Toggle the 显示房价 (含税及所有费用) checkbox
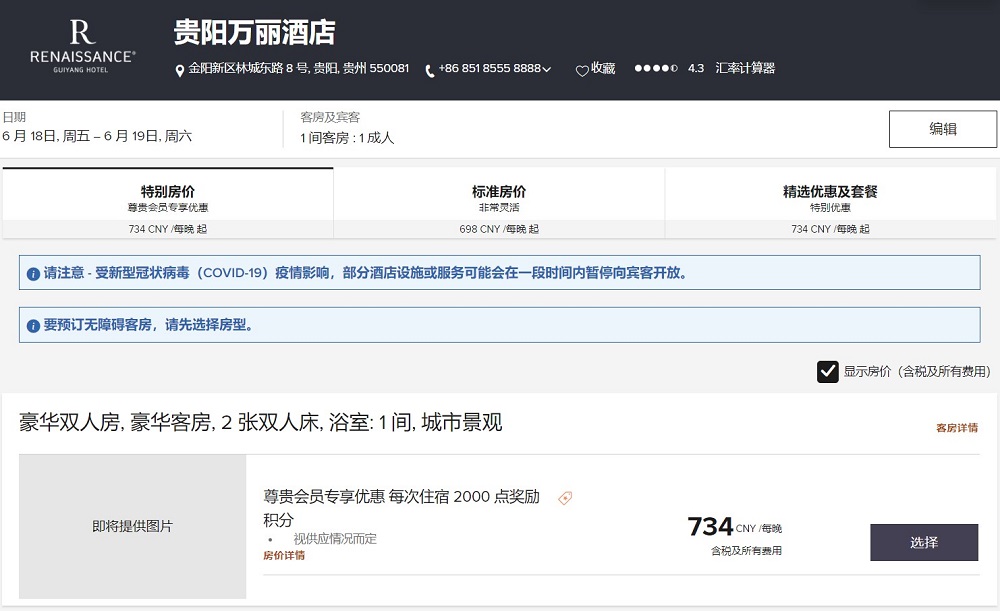This screenshot has width=1000, height=611. click(828, 371)
